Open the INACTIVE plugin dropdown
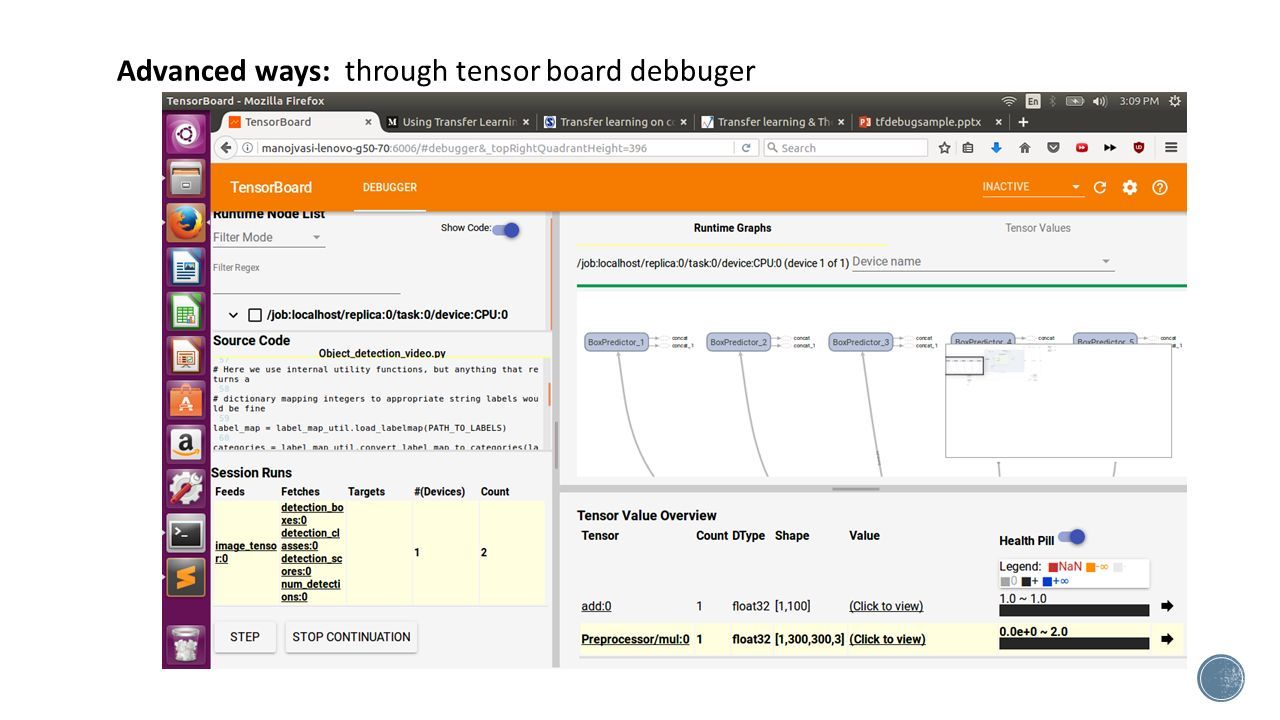This screenshot has height=720, width=1280. point(1032,187)
